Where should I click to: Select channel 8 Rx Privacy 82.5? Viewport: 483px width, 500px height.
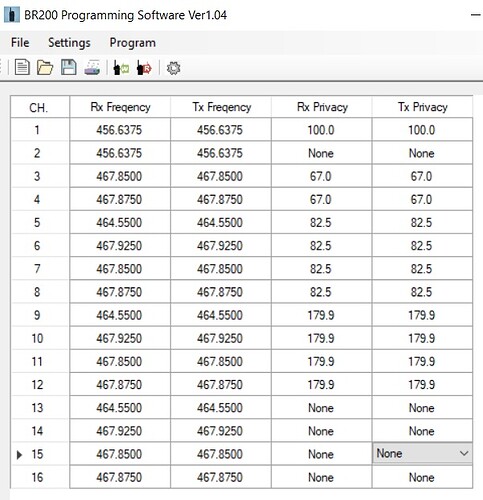(322, 292)
